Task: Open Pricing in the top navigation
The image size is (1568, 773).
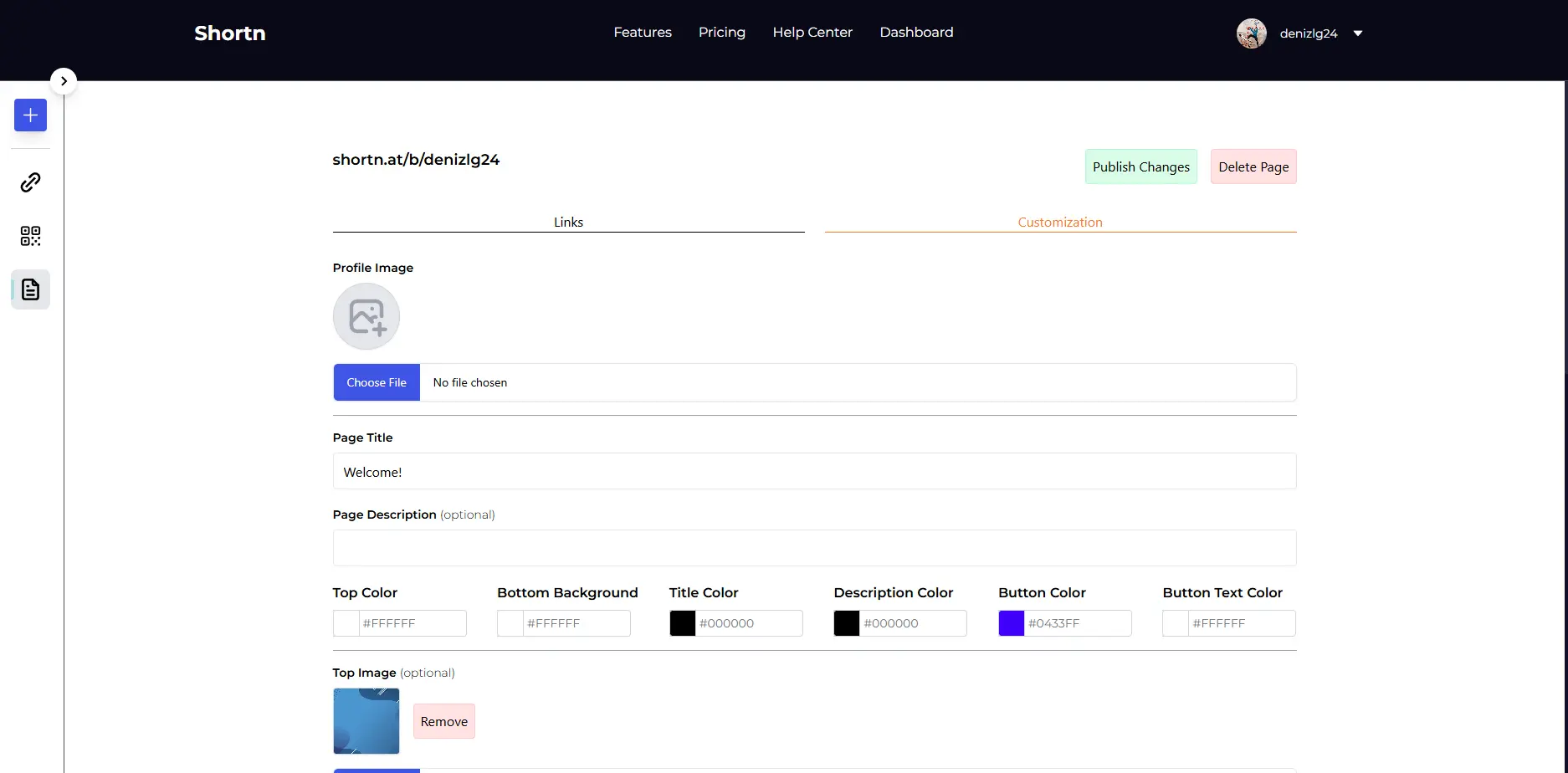Action: coord(721,32)
